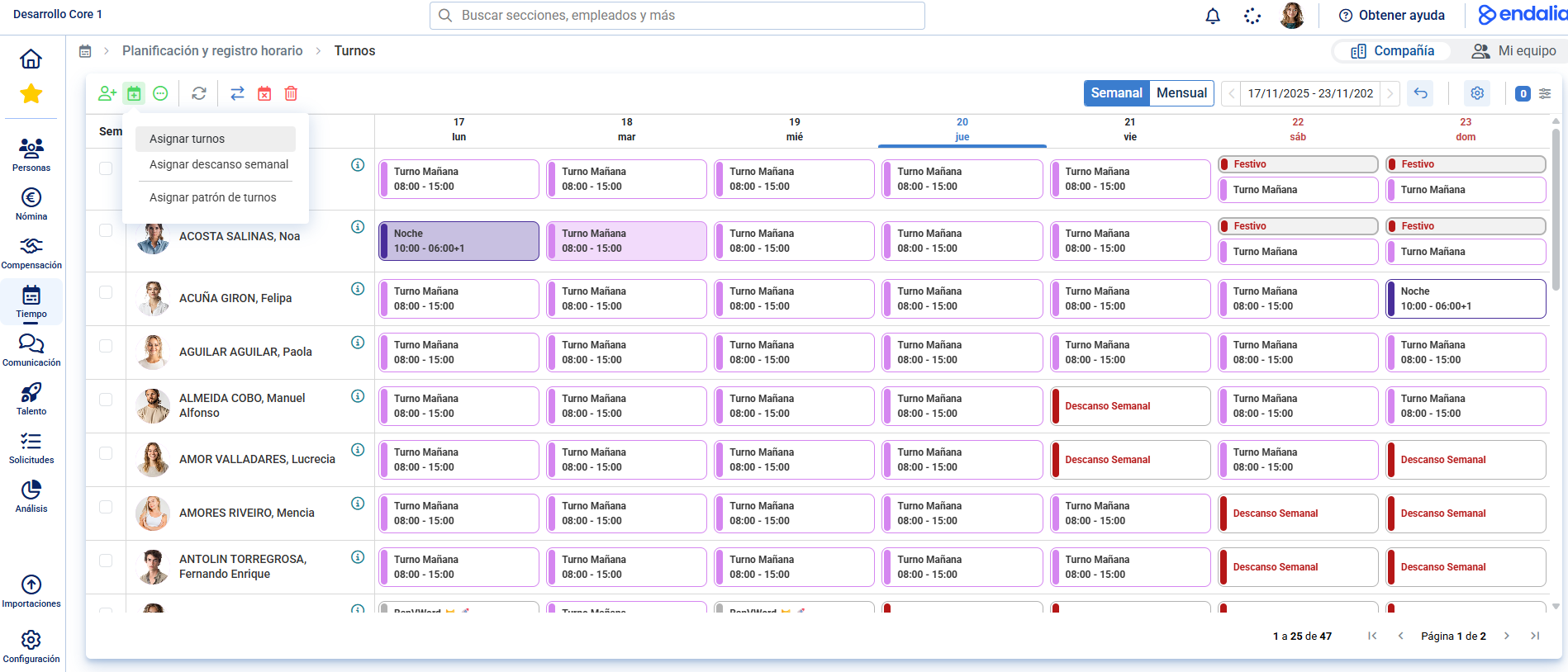Click the Endalia logo
The image size is (1568, 672).
coord(1522,15)
